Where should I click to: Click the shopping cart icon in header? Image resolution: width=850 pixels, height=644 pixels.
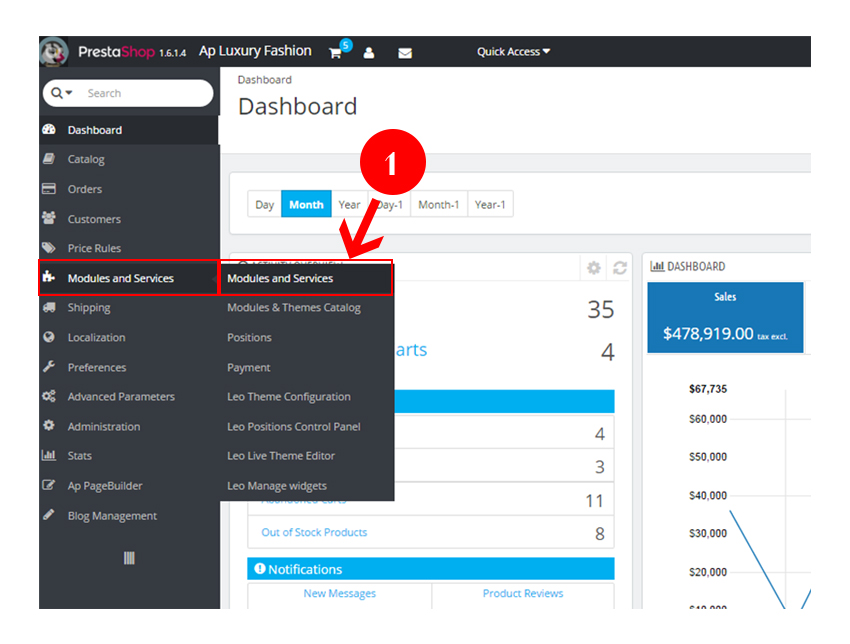pos(335,53)
